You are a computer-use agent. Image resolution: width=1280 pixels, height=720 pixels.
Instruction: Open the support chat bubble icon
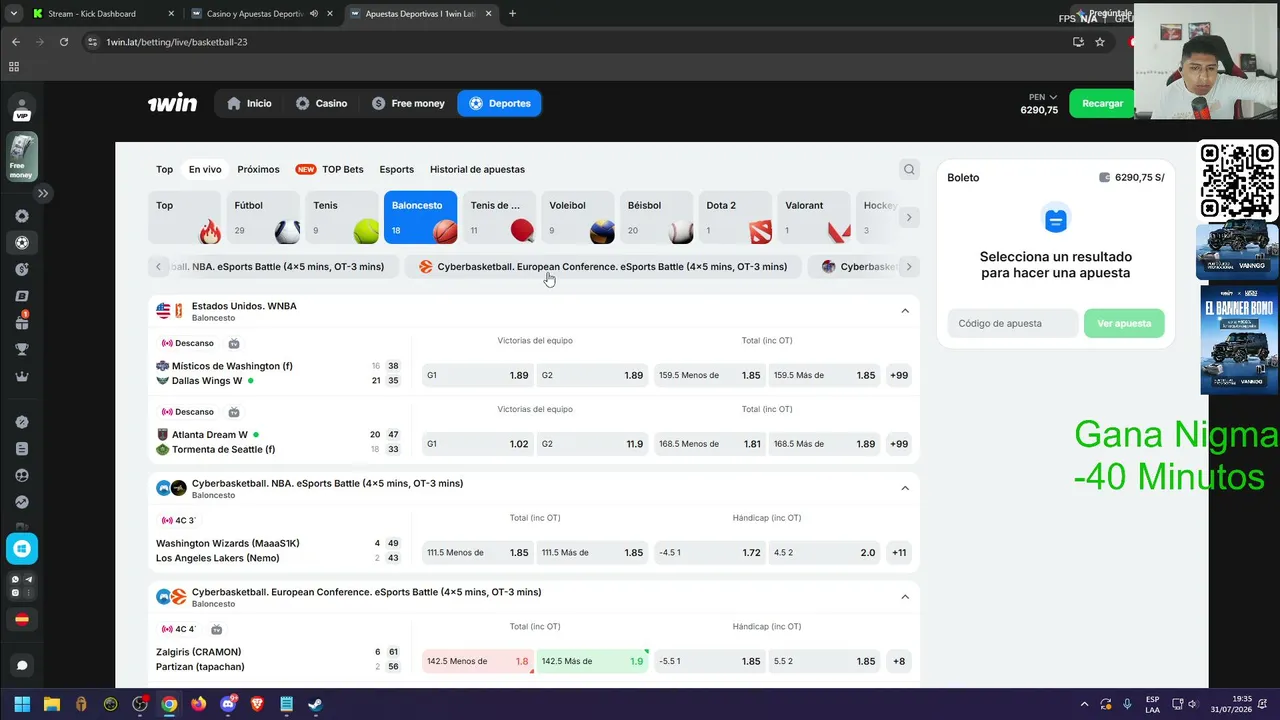click(x=22, y=665)
